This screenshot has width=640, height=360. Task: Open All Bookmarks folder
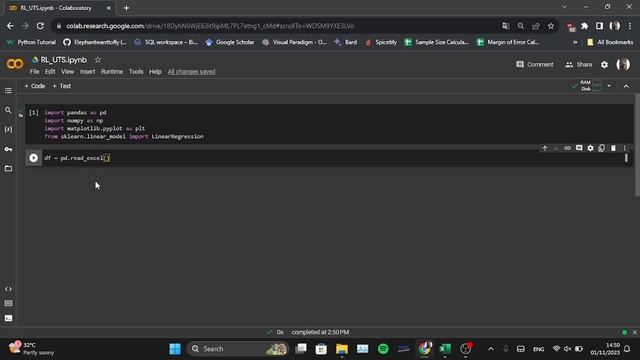click(610, 42)
